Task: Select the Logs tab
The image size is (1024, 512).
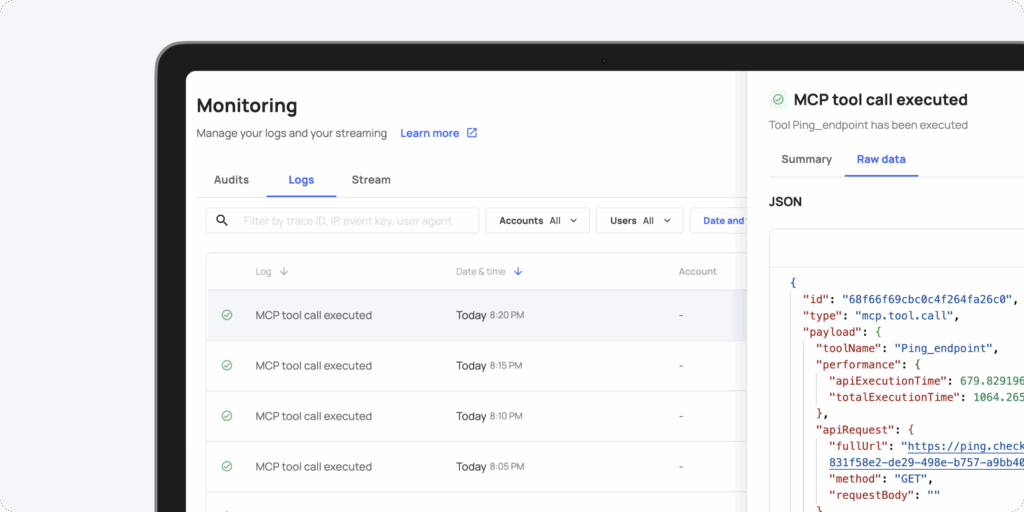Action: (301, 180)
